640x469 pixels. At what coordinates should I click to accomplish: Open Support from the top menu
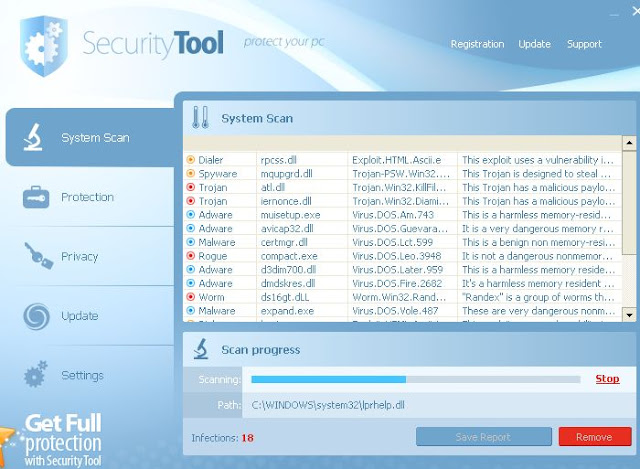pyautogui.click(x=584, y=44)
